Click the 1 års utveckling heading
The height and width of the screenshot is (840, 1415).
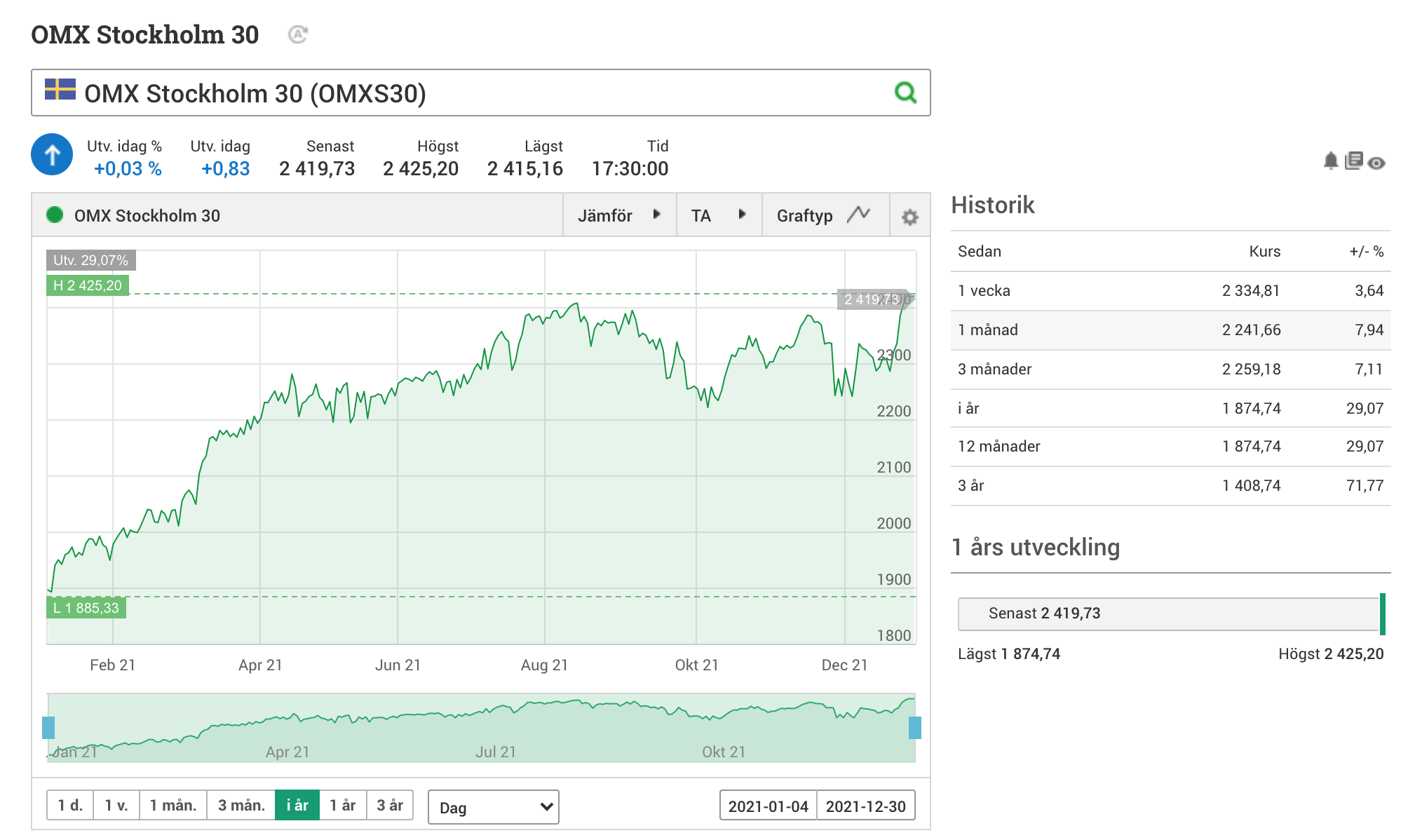point(1036,548)
